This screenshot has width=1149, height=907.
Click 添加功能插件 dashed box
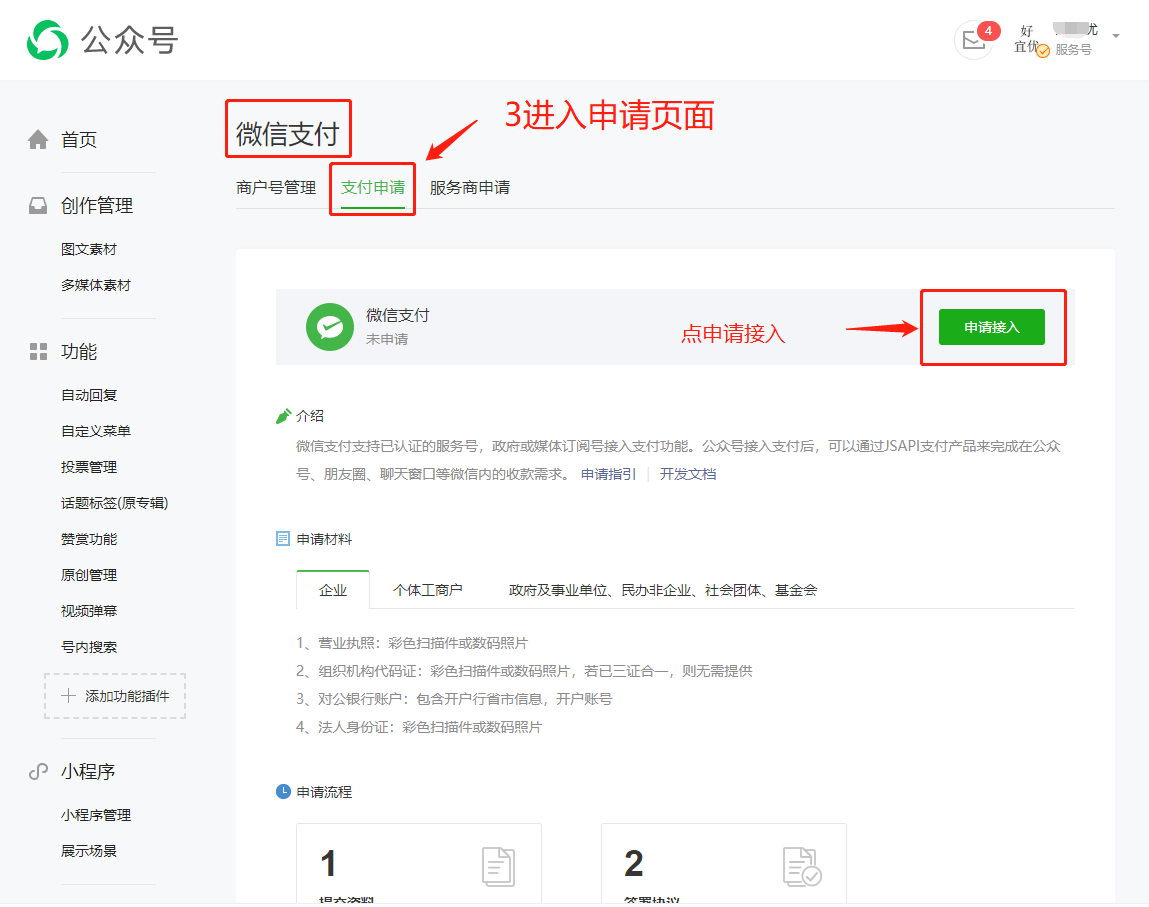coord(115,696)
